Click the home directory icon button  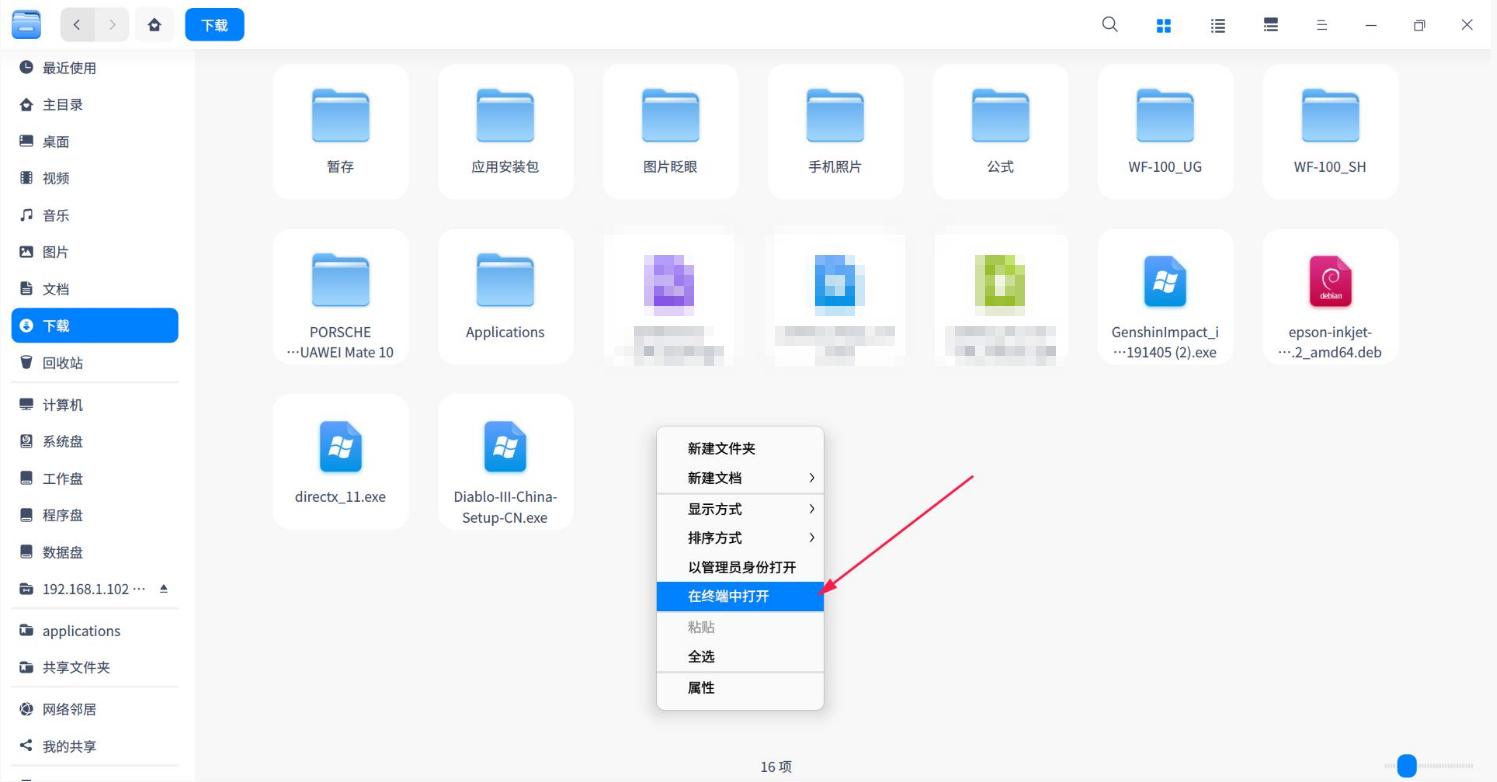pyautogui.click(x=154, y=25)
